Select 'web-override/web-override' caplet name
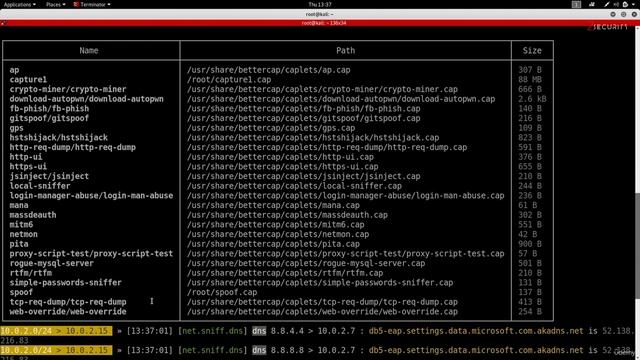 (x=68, y=311)
